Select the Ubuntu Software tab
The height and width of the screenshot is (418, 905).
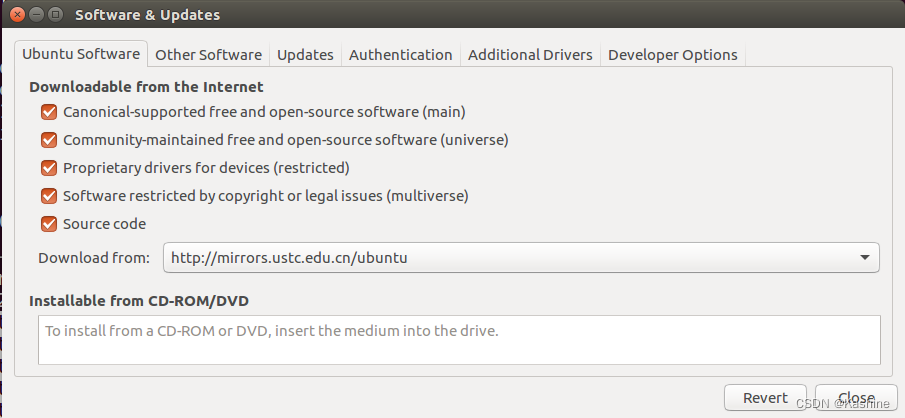coord(81,55)
